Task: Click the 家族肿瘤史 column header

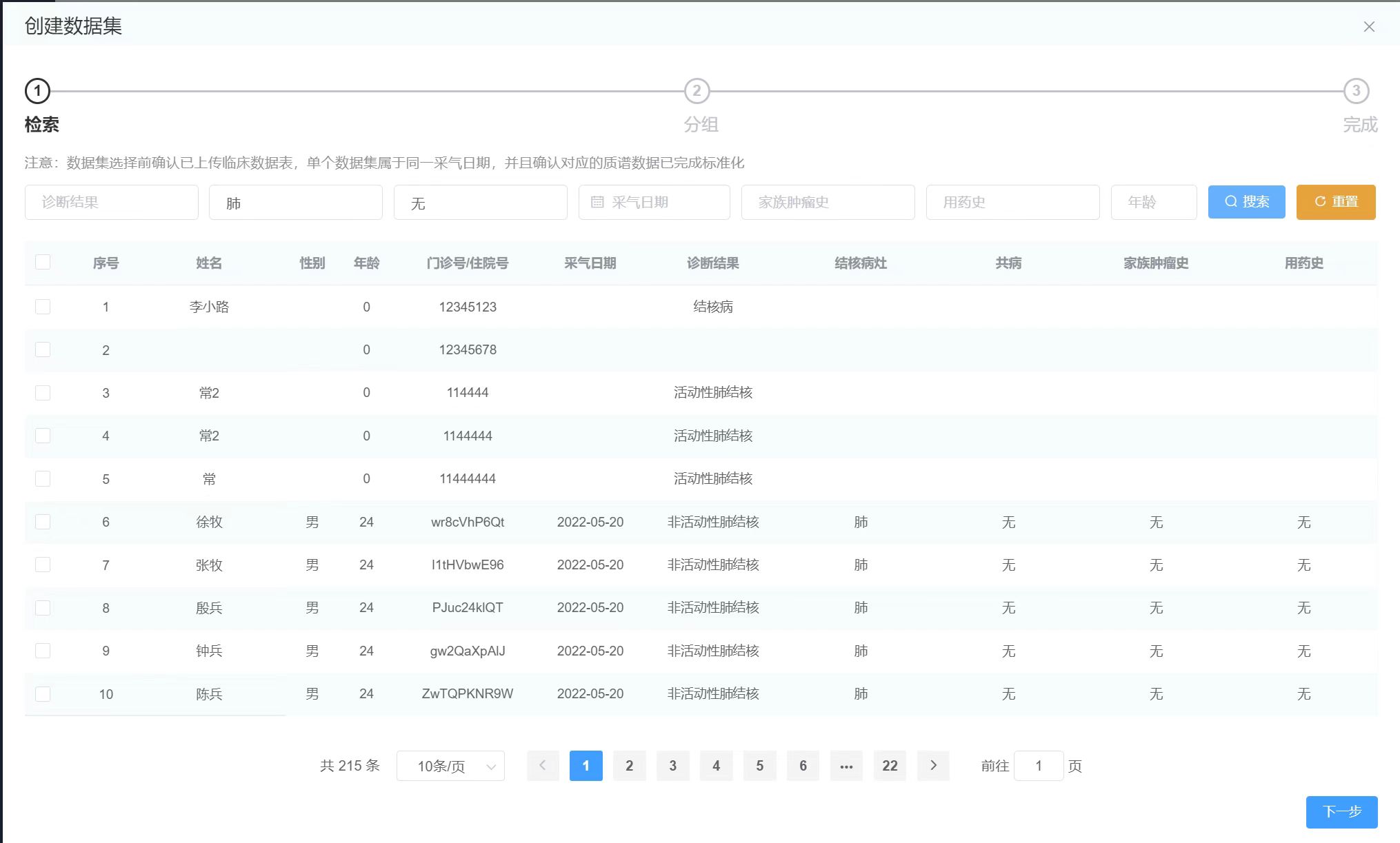Action: (1156, 263)
